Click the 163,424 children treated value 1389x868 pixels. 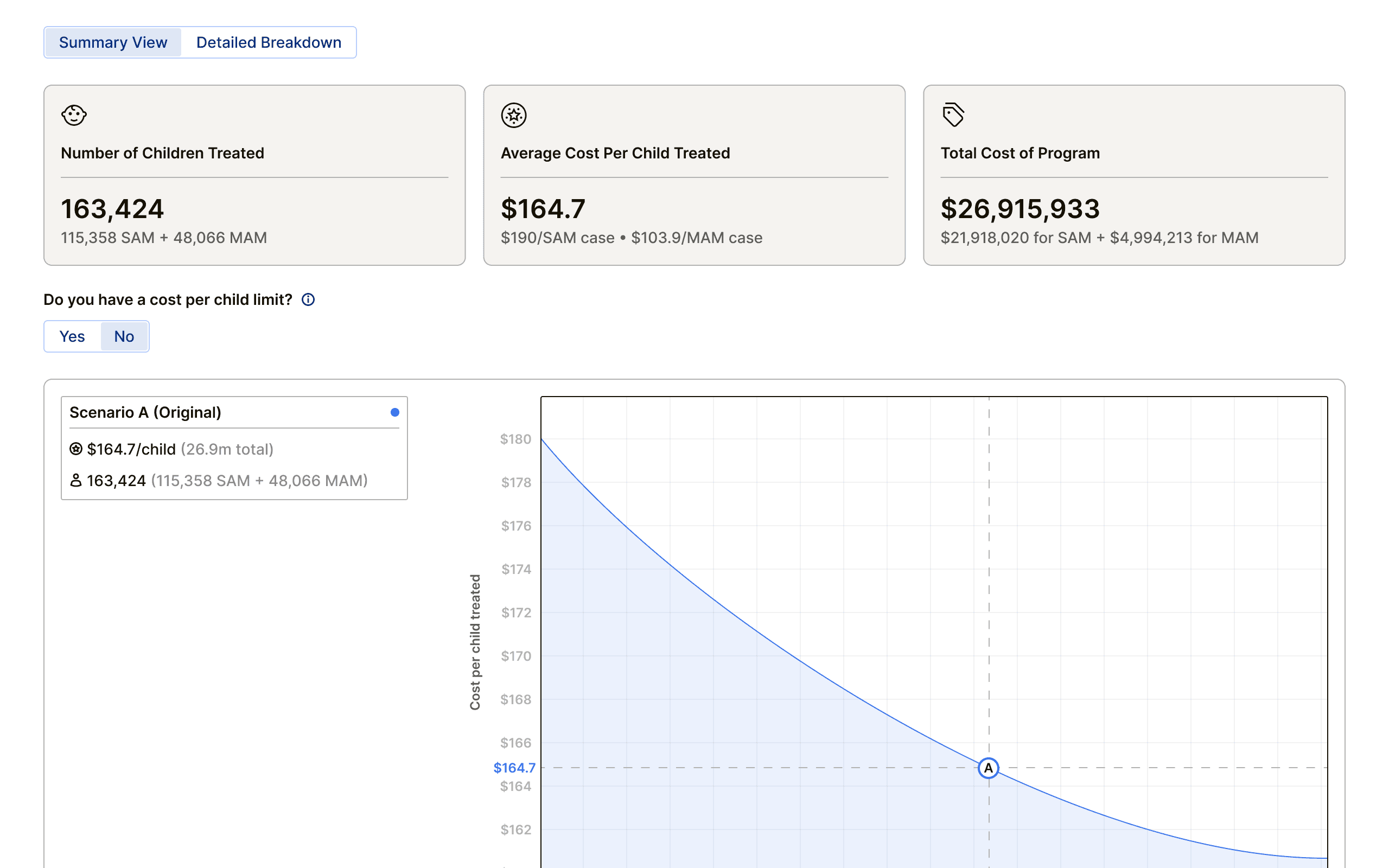[x=112, y=208]
